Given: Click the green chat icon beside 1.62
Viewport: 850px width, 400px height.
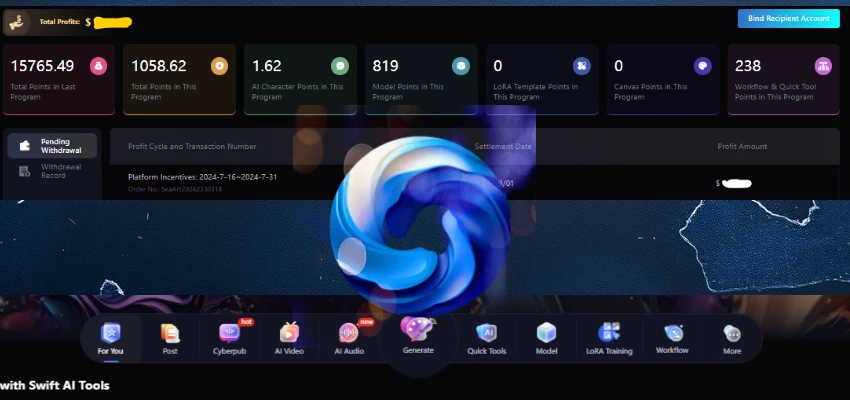Looking at the screenshot, I should coord(340,66).
